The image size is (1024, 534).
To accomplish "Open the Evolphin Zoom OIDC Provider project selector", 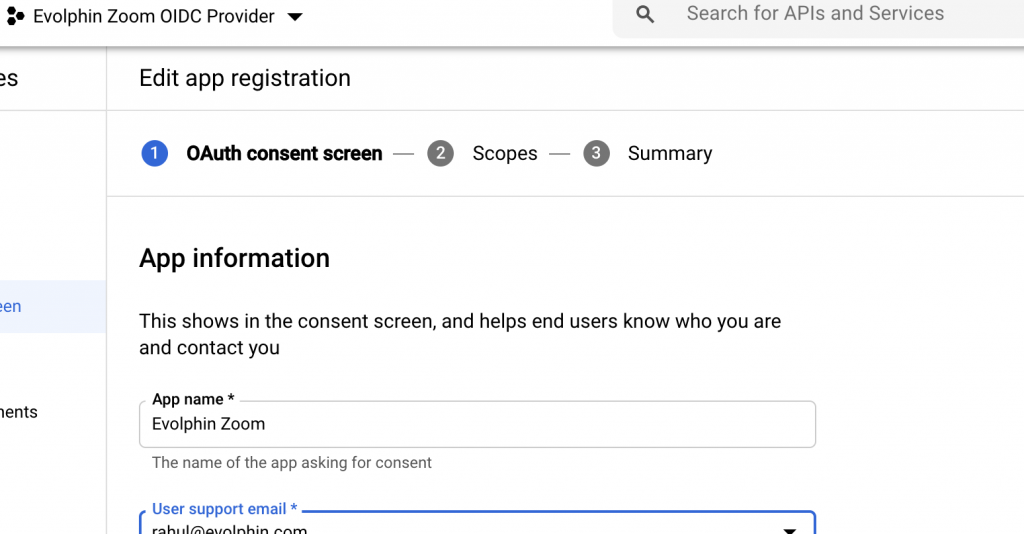I will click(154, 16).
